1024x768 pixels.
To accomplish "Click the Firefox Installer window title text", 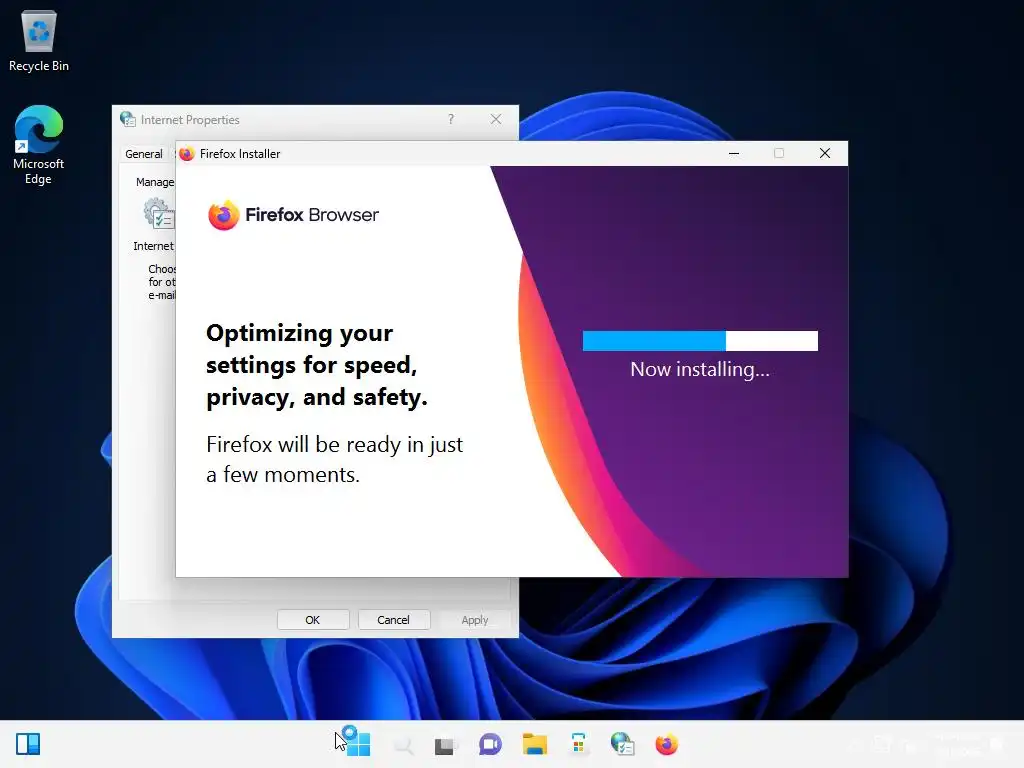I will coord(240,154).
